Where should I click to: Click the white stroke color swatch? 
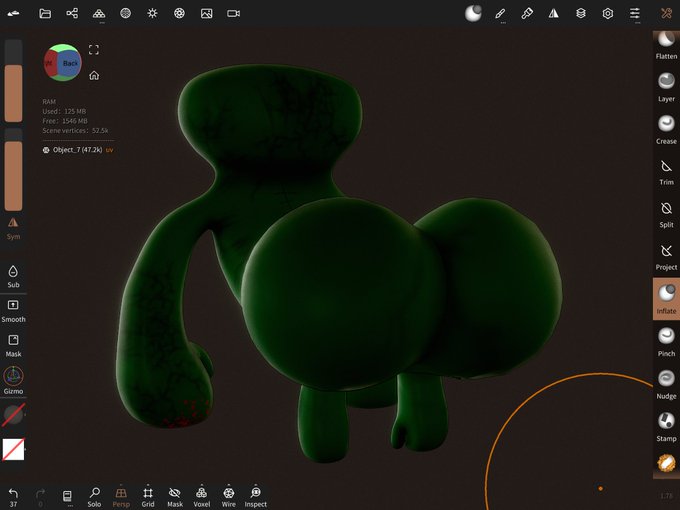pyautogui.click(x=13, y=449)
